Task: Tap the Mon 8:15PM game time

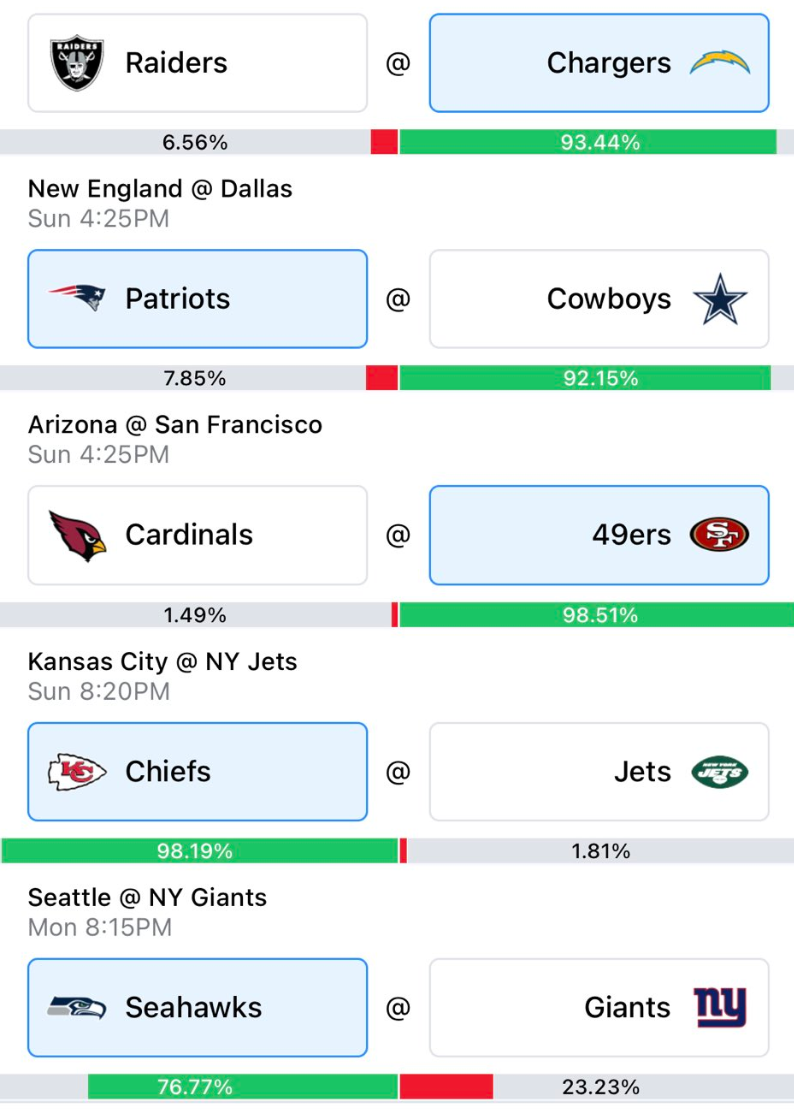Action: [x=100, y=927]
